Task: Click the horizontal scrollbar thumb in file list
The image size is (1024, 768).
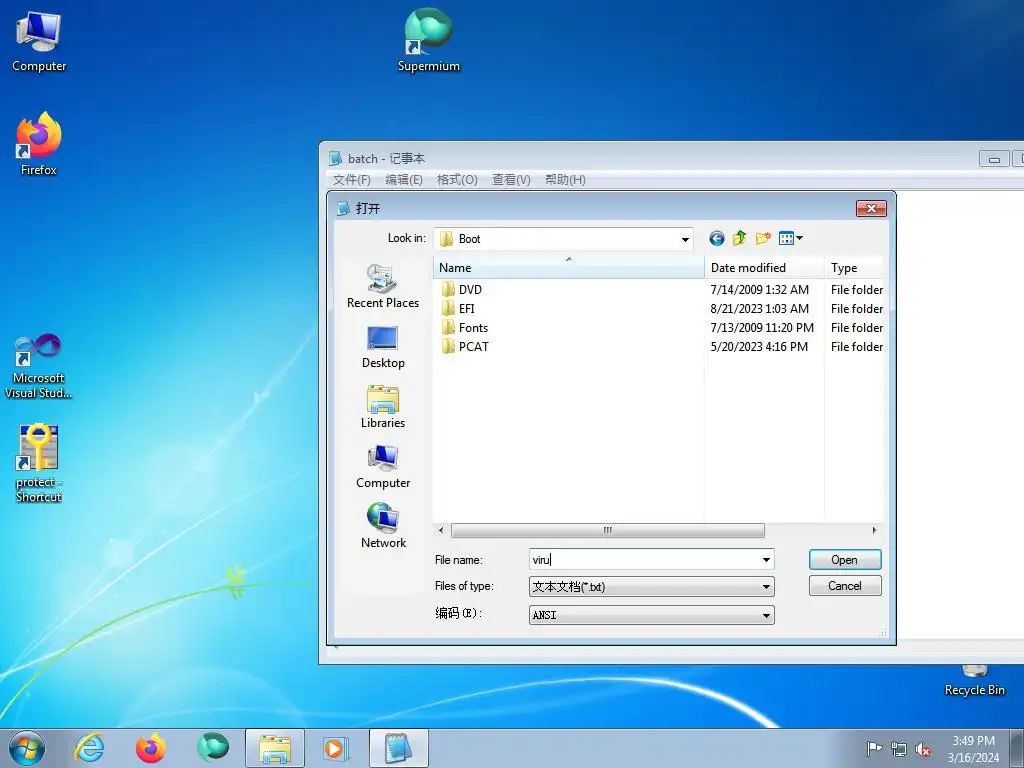Action: tap(607, 530)
